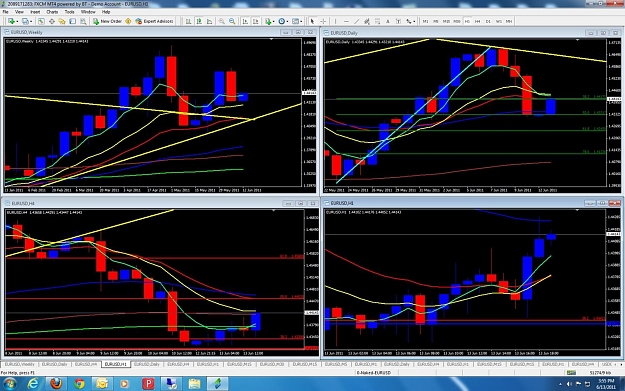Open the Charts menu
625x391 pixels.
(x=52, y=12)
